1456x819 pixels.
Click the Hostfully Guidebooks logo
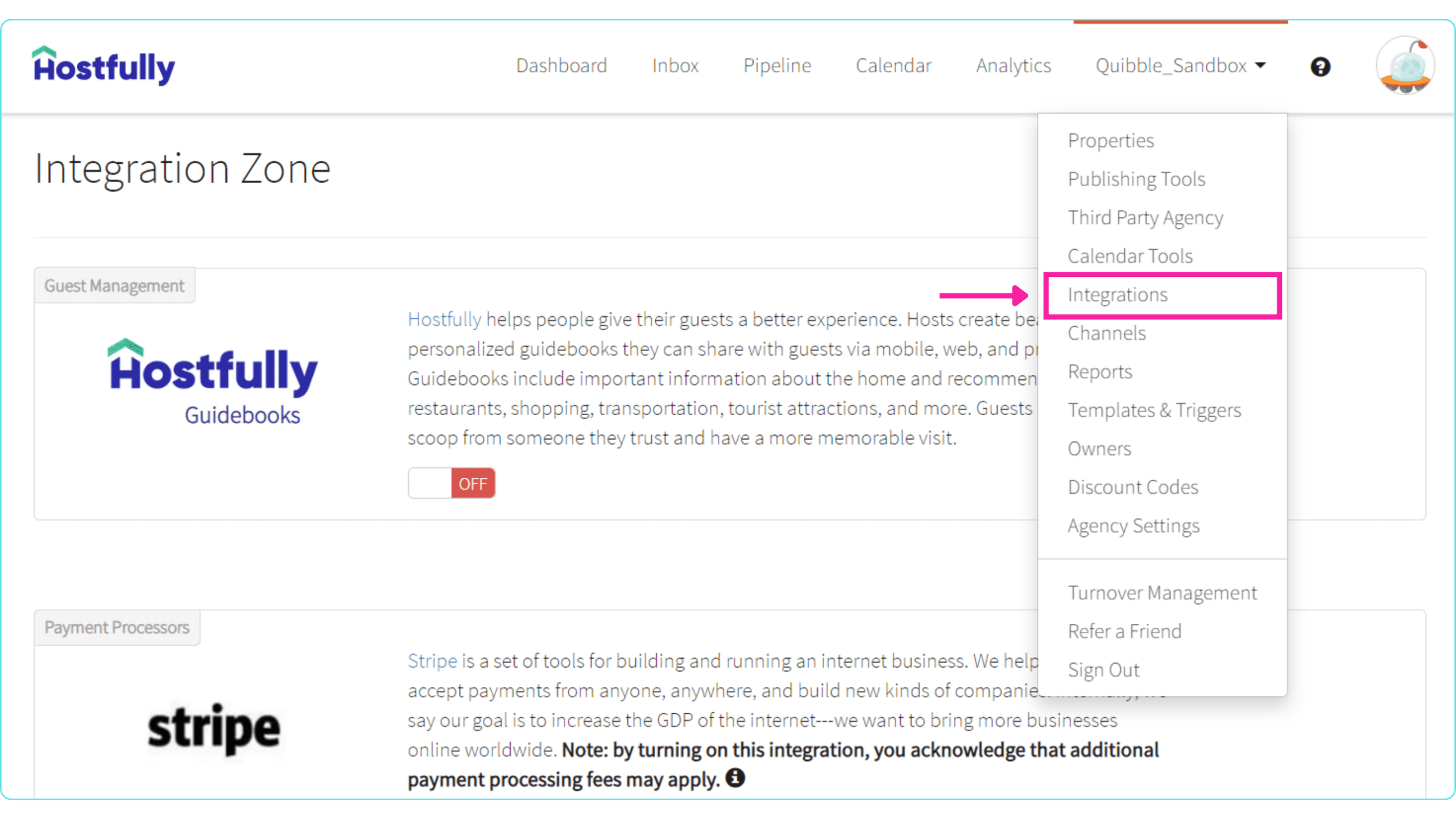(213, 382)
